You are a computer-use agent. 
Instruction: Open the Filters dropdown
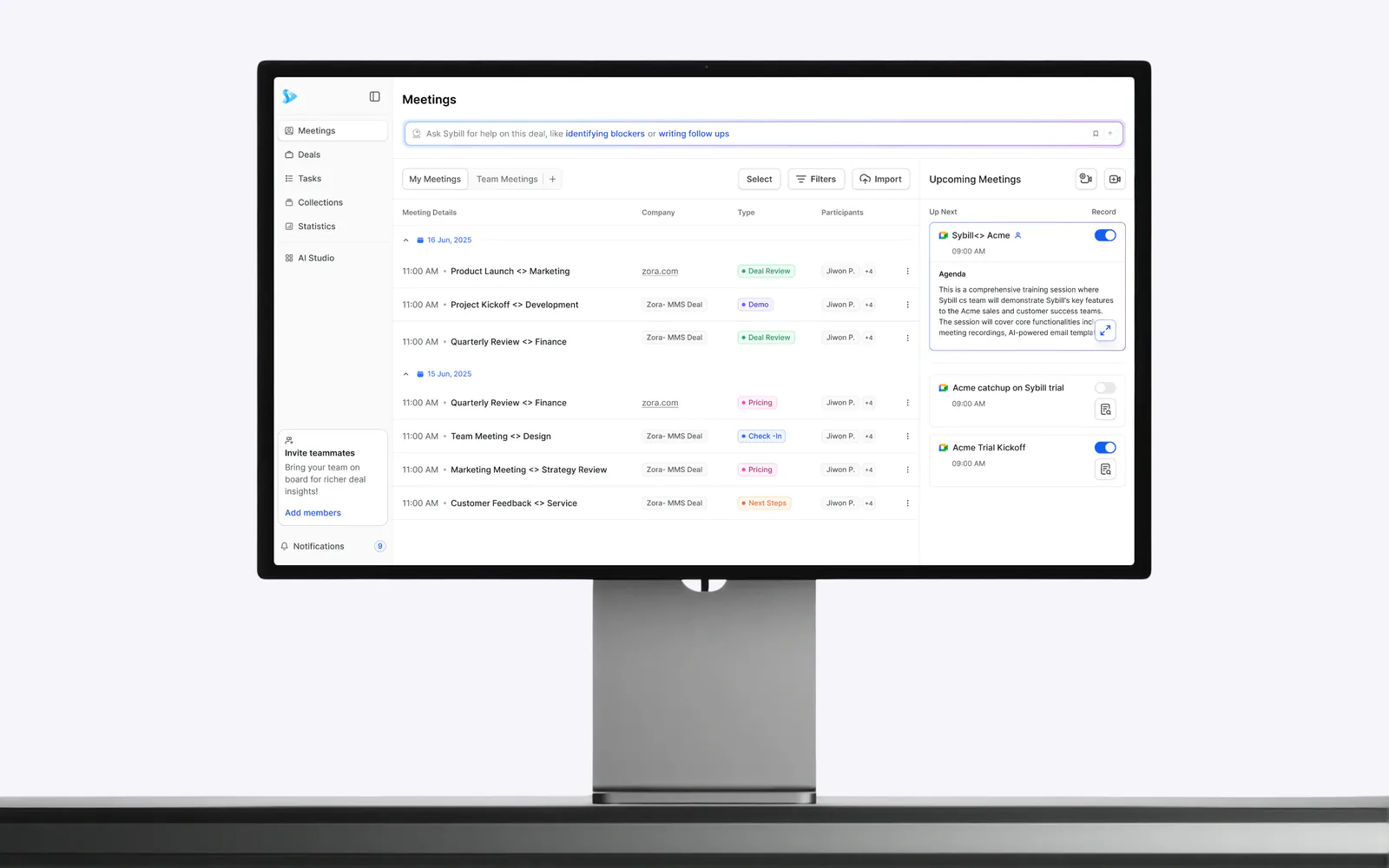[816, 179]
